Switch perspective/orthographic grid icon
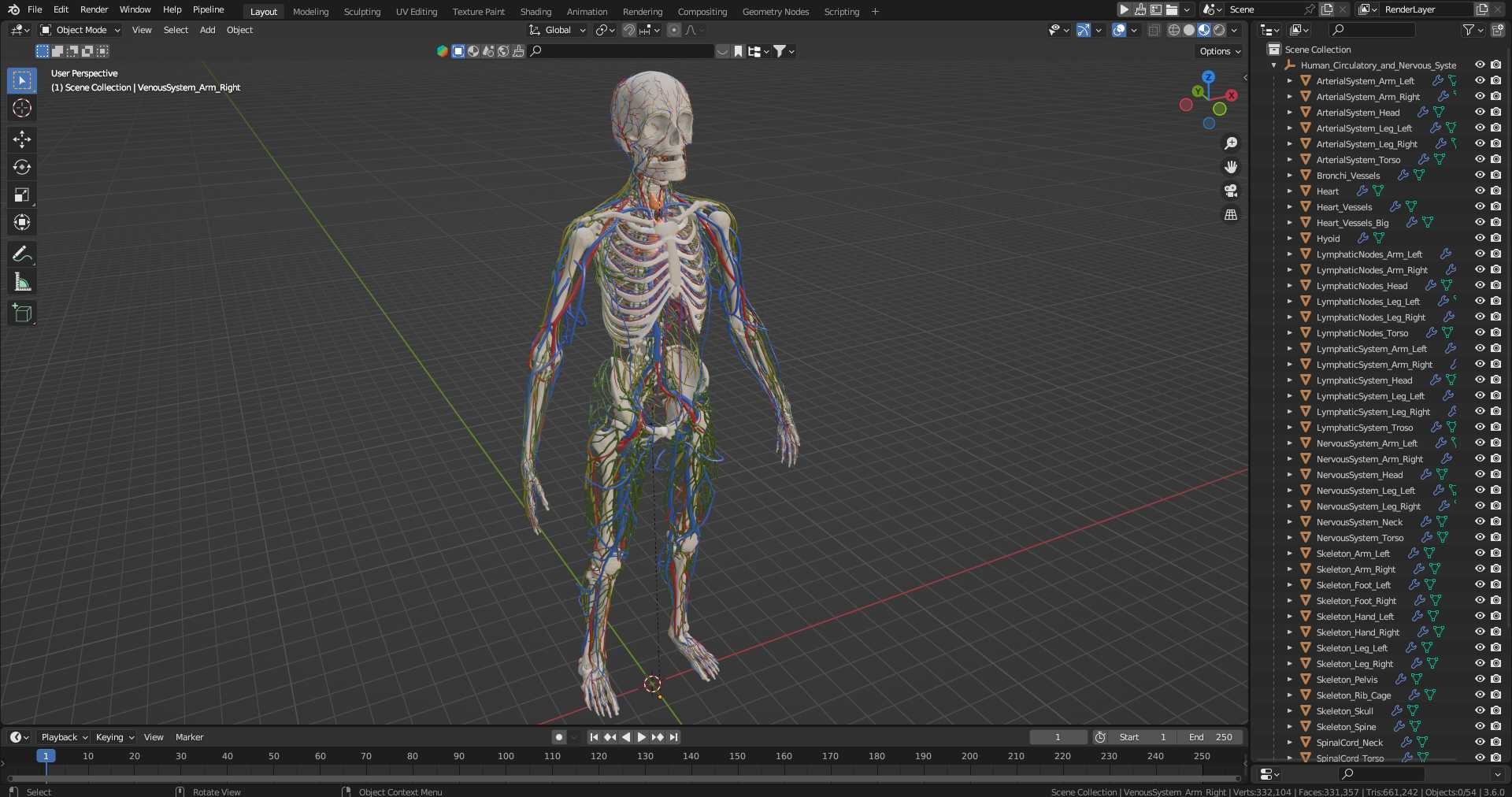Image resolution: width=1512 pixels, height=797 pixels. point(1230,214)
